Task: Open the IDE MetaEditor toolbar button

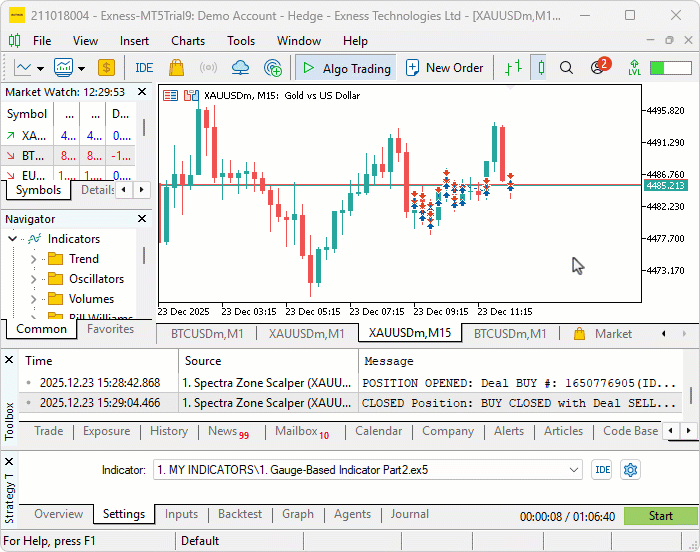Action: coord(144,68)
